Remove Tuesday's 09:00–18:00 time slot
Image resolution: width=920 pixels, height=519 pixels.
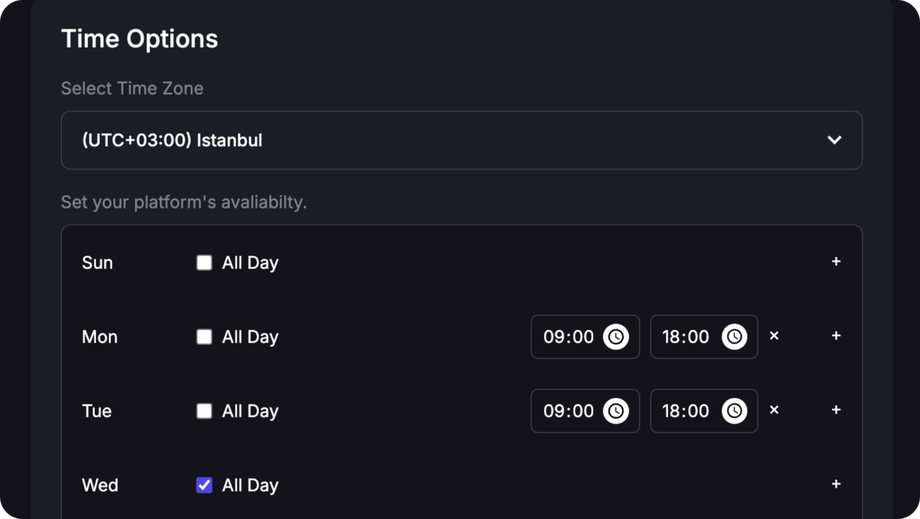(x=774, y=410)
